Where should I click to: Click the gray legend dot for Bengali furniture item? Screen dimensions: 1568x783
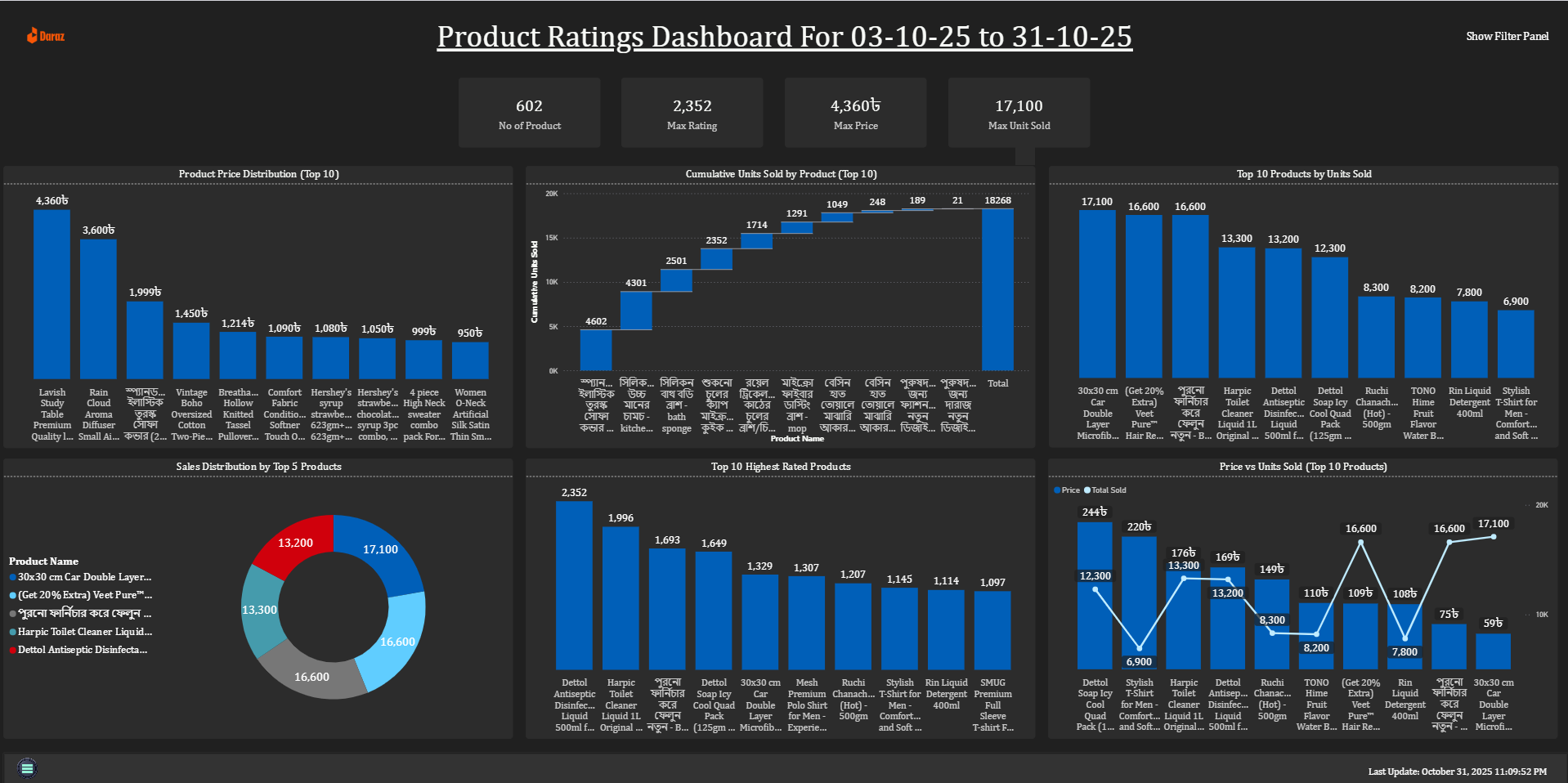tap(12, 614)
